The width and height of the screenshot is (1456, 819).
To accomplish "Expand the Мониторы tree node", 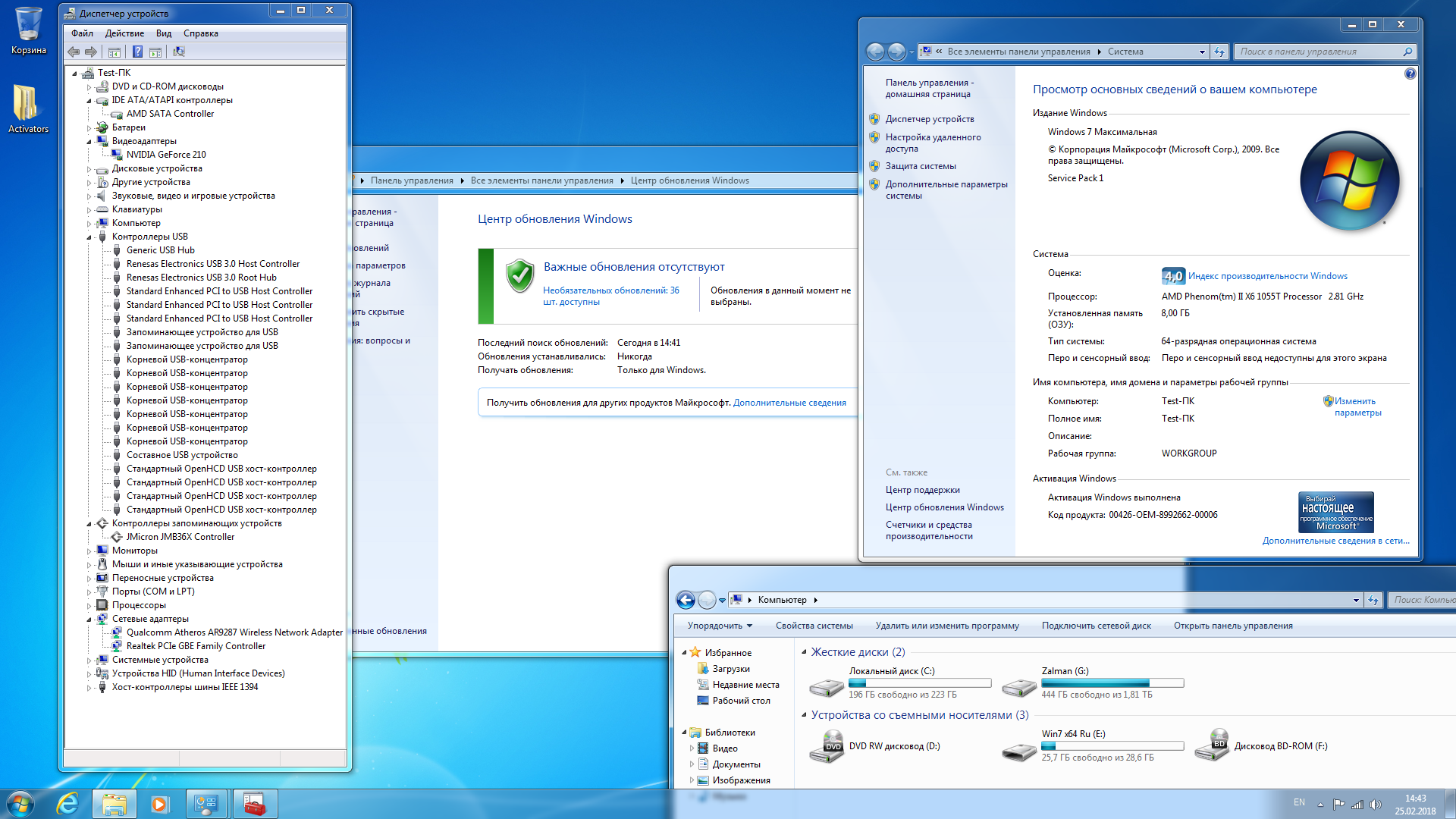I will pos(89,551).
